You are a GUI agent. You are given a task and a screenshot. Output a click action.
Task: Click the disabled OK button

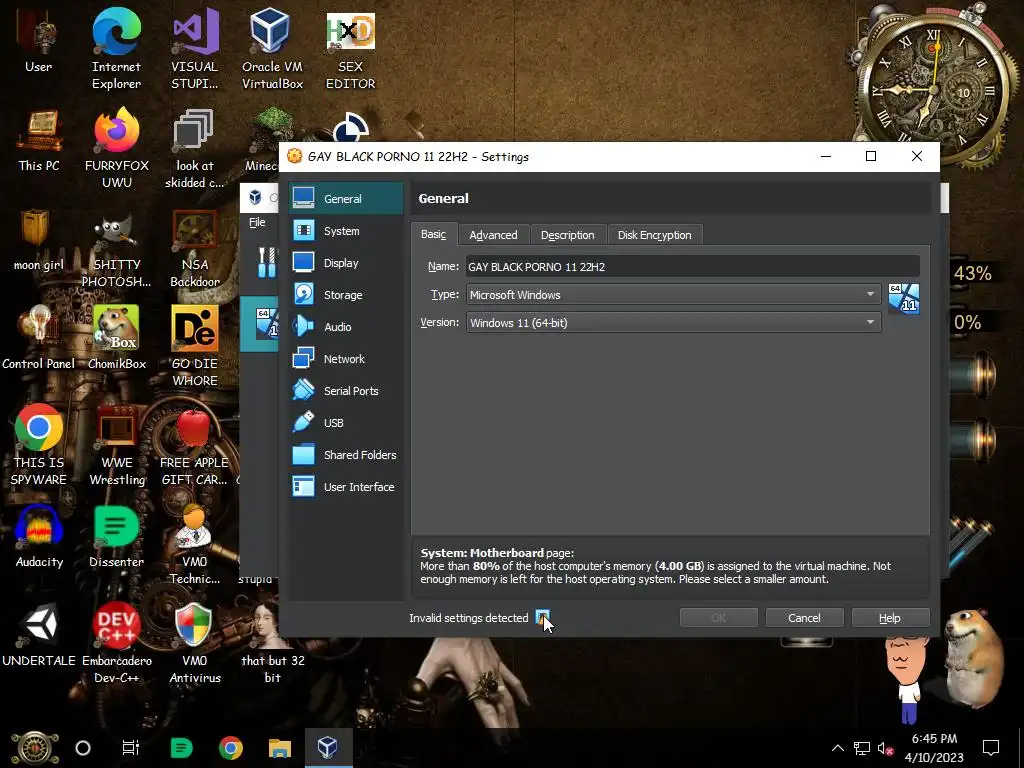point(718,618)
